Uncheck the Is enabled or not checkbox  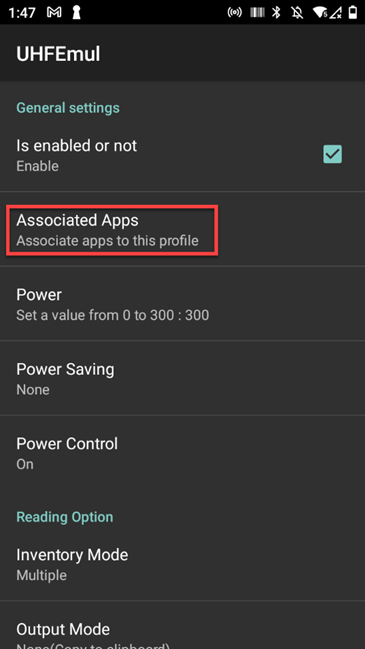point(332,154)
